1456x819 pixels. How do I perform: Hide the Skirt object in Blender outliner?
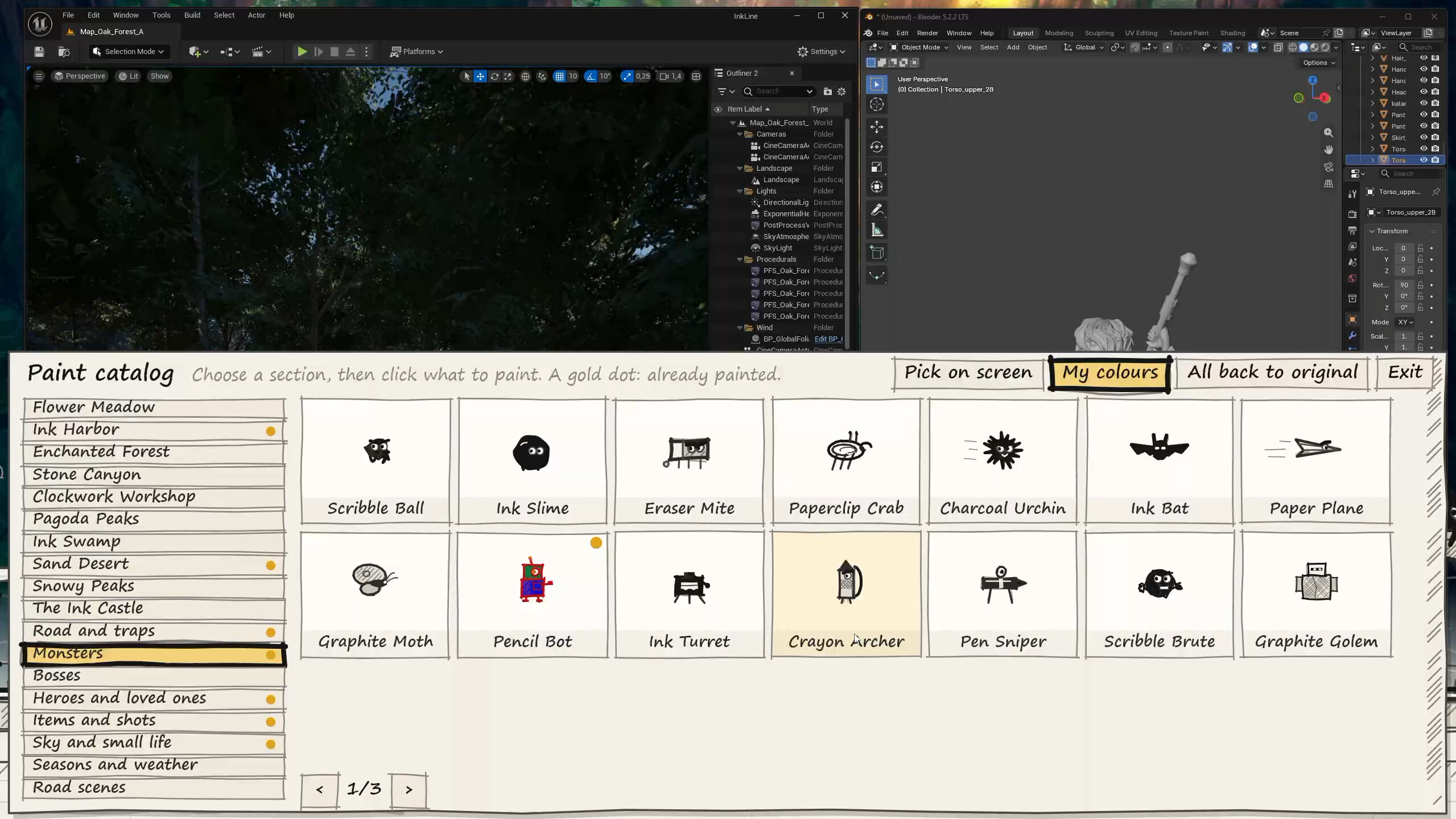[1424, 137]
